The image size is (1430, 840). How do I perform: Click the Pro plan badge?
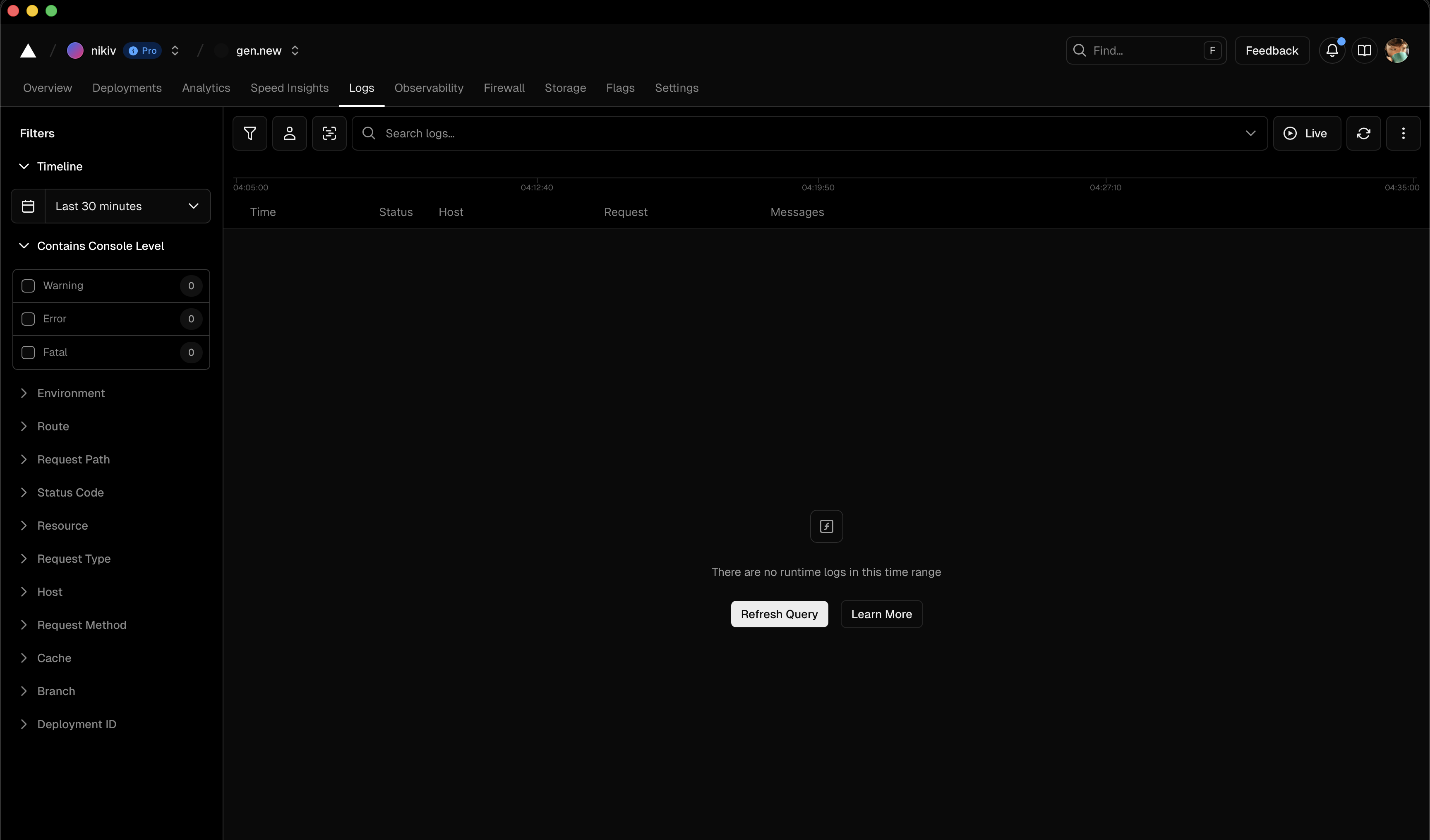pos(142,50)
